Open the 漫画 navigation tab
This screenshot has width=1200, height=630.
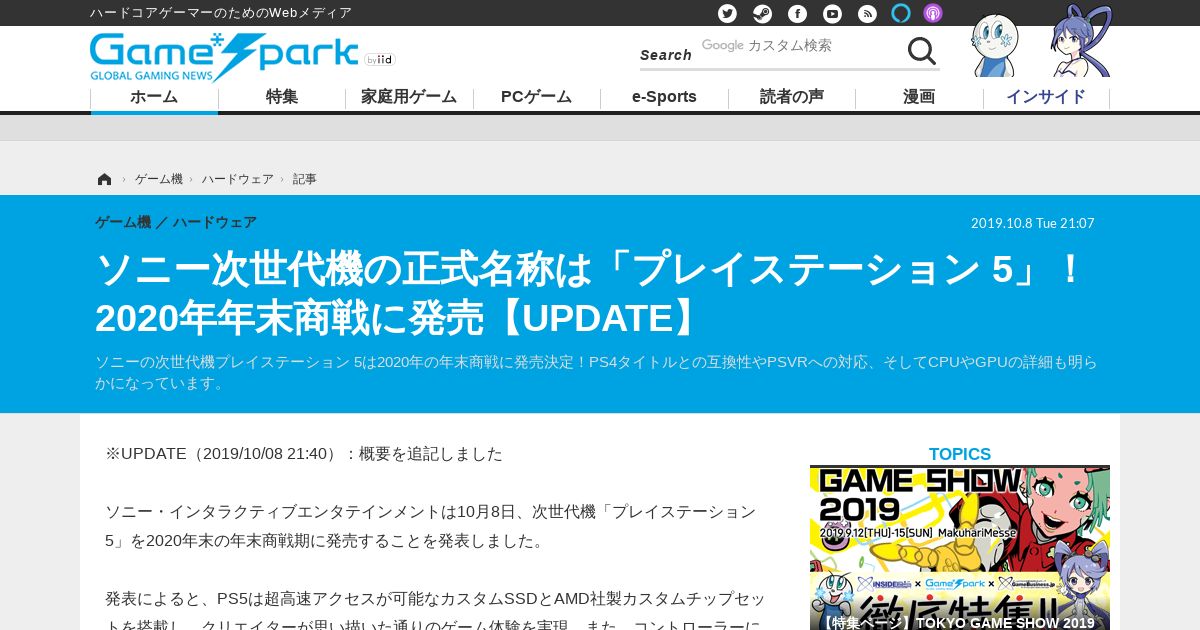(x=919, y=97)
